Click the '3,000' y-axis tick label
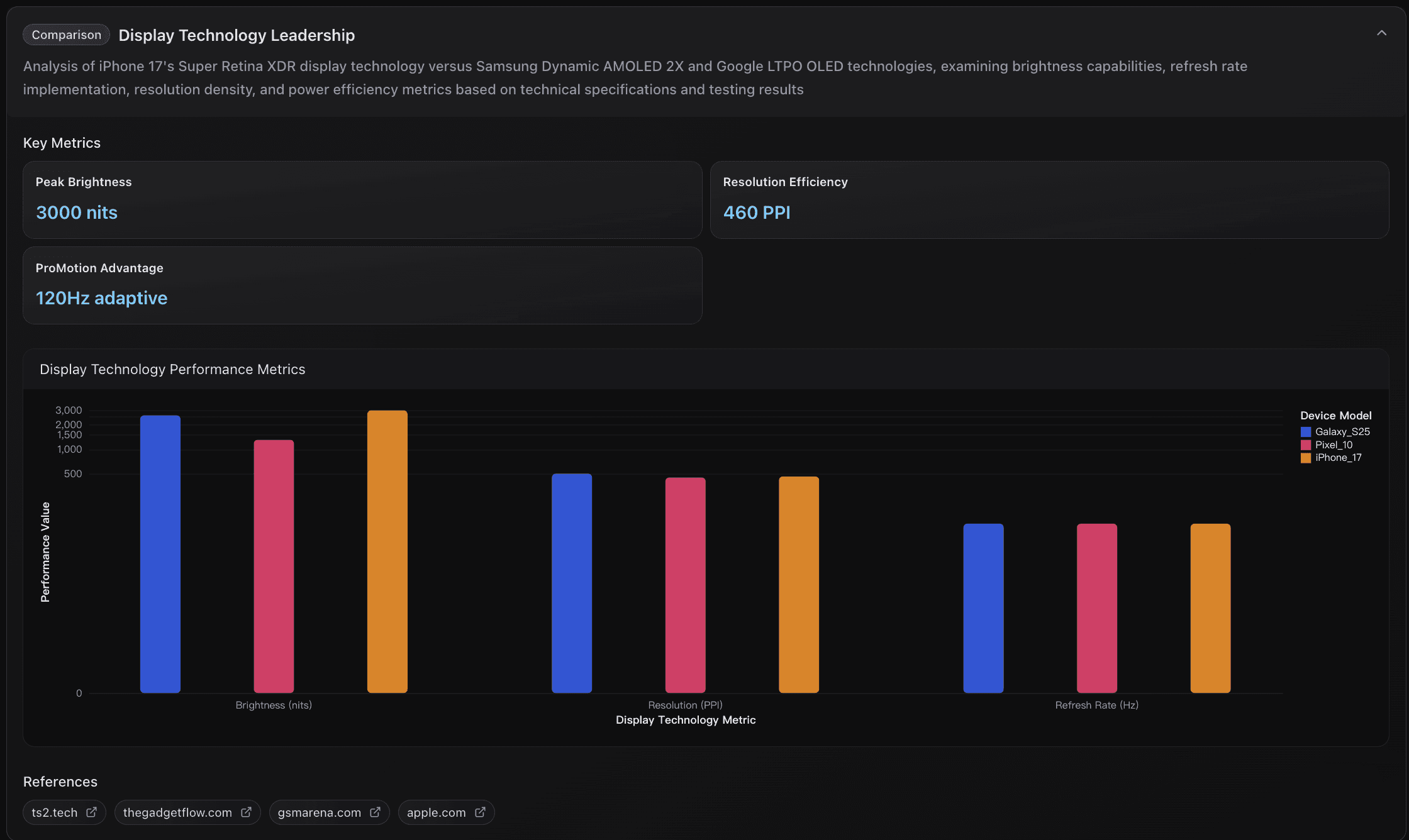The height and width of the screenshot is (840, 1409). click(69, 410)
